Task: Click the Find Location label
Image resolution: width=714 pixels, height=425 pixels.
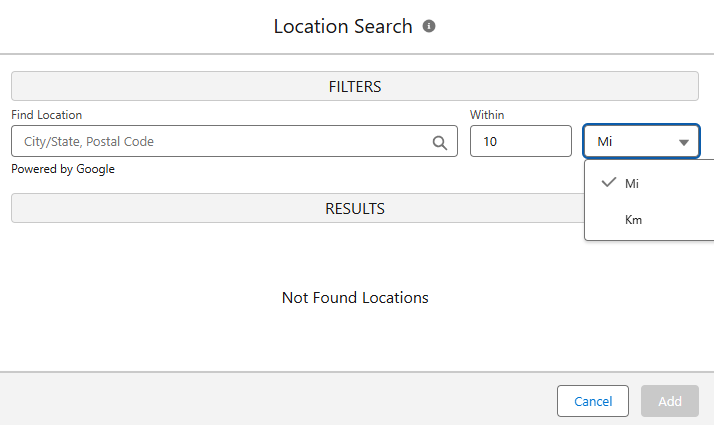Action: pyautogui.click(x=47, y=115)
